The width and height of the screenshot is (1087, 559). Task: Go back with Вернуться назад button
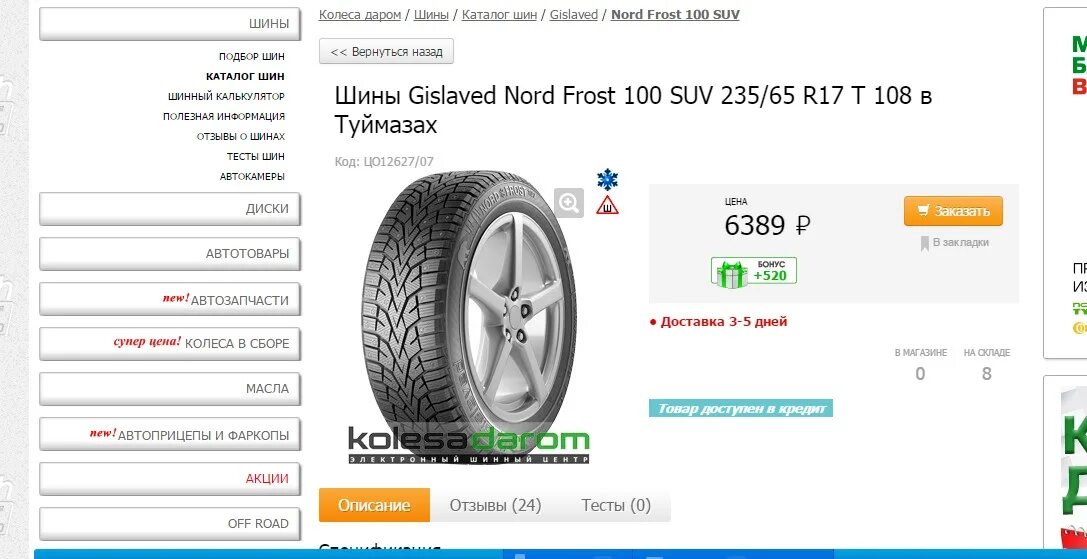386,51
